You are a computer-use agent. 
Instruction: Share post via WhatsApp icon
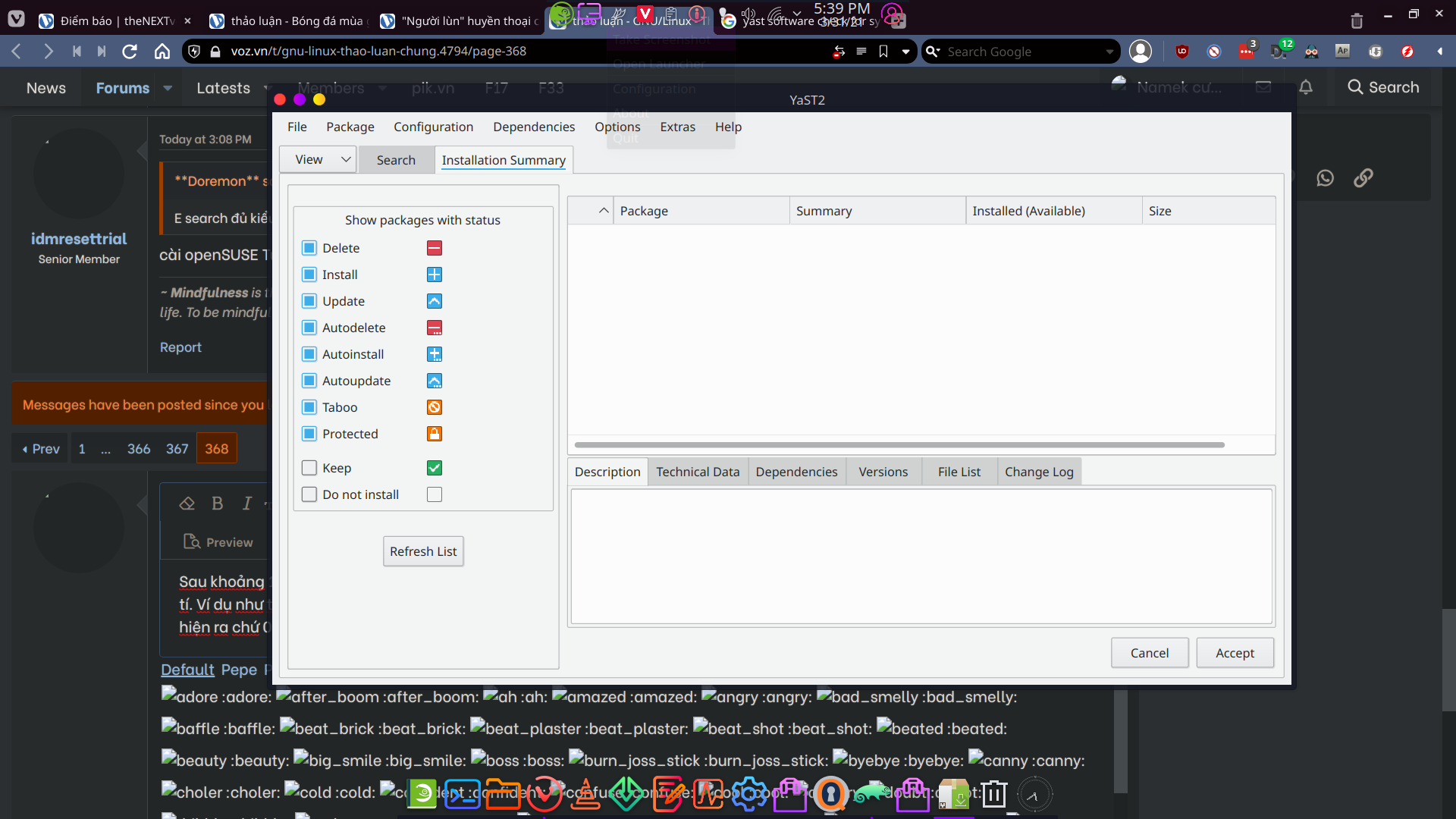coord(1325,177)
